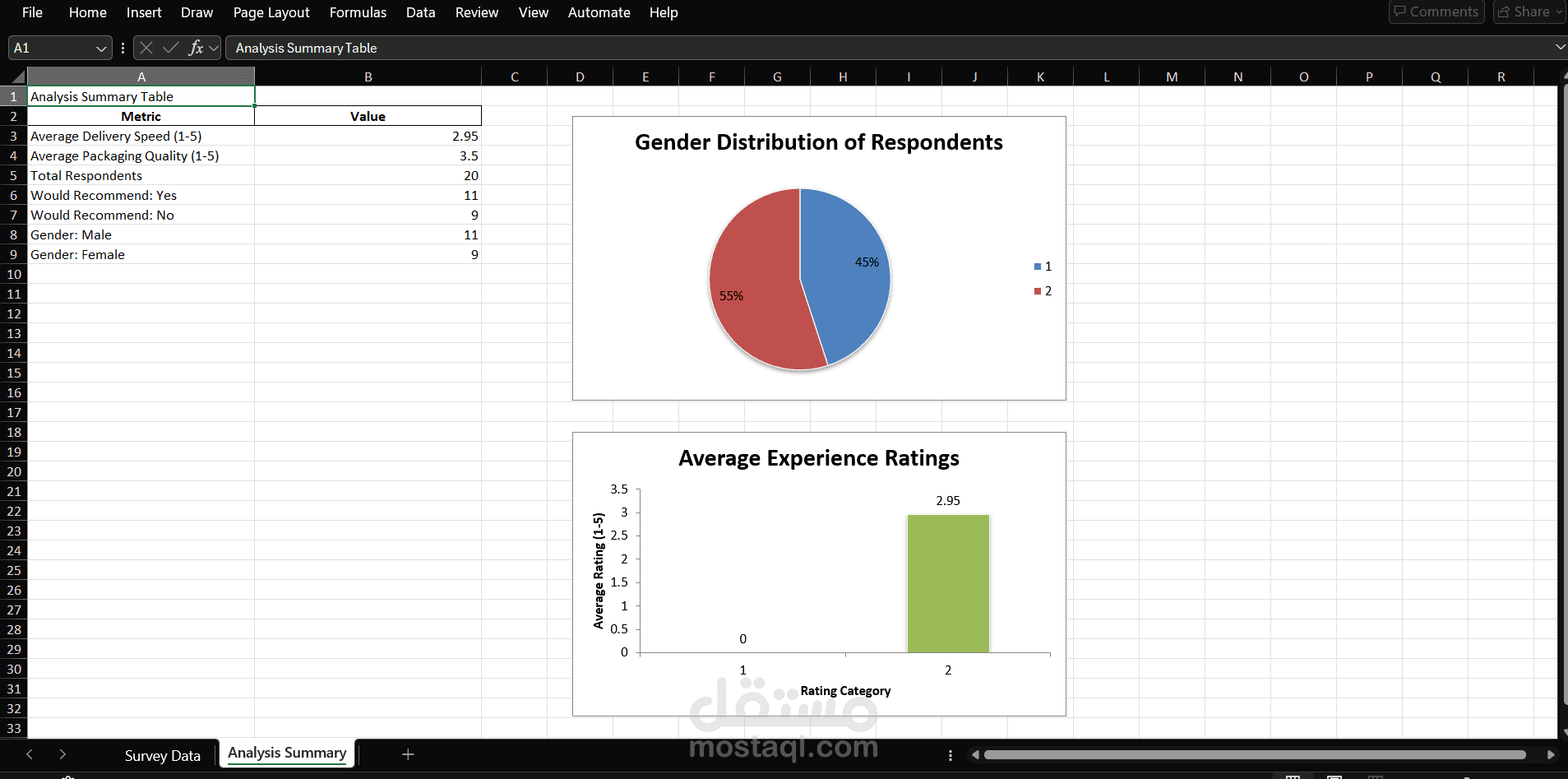This screenshot has width=1568, height=779.
Task: Add a new sheet with the plus icon
Action: pyautogui.click(x=408, y=754)
